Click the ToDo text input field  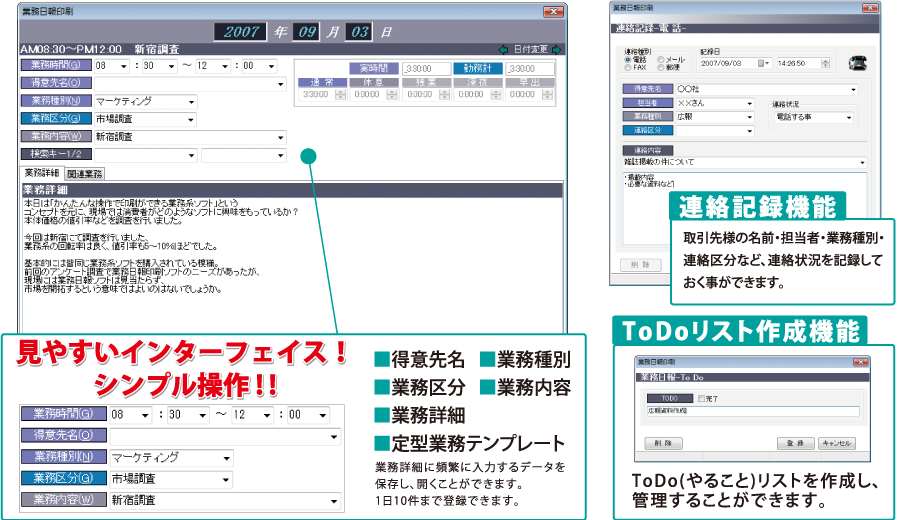[750, 411]
